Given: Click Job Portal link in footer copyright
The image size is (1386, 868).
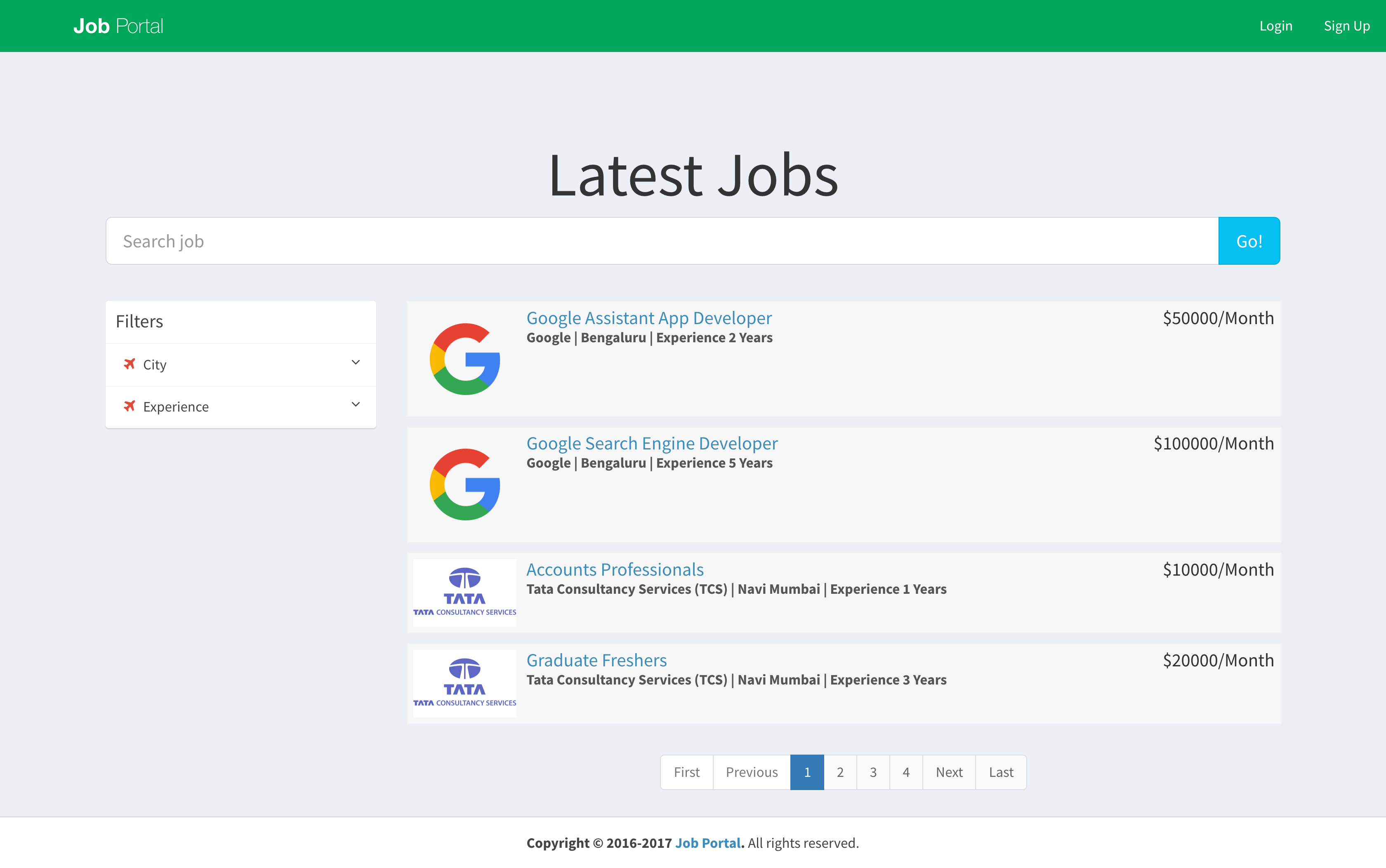Looking at the screenshot, I should (x=707, y=843).
